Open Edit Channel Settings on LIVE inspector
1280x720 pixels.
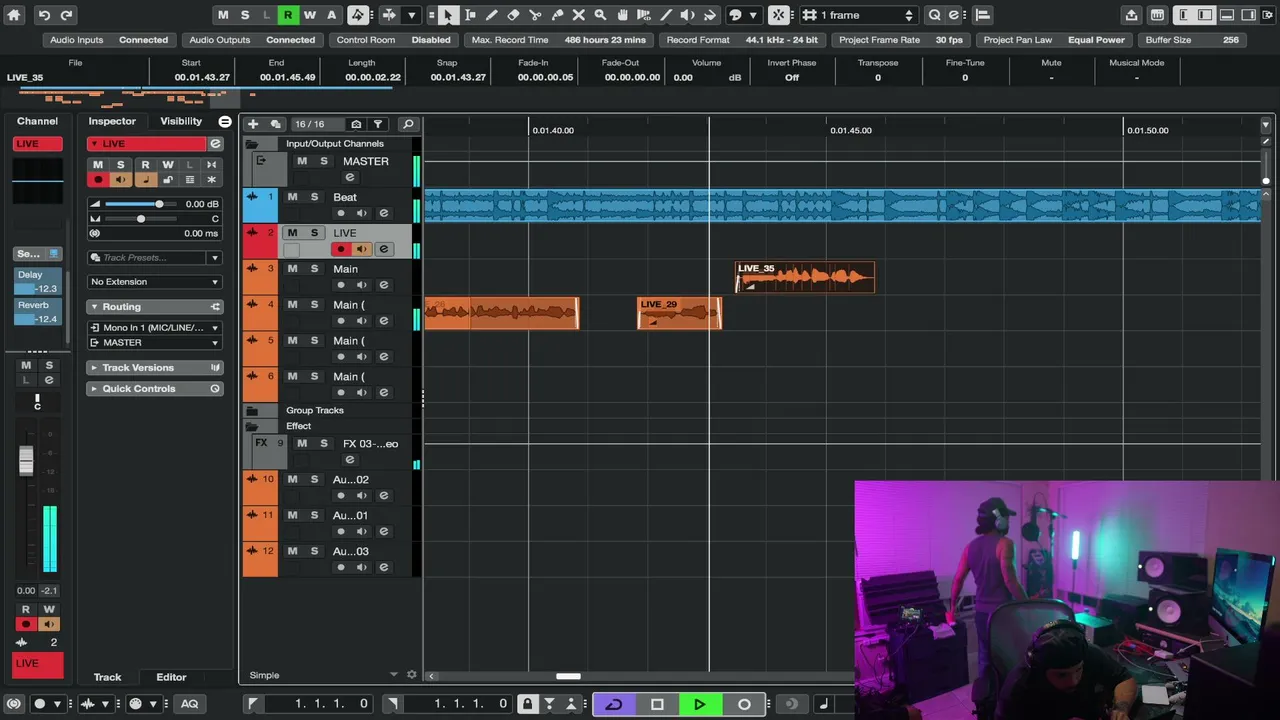tap(215, 144)
